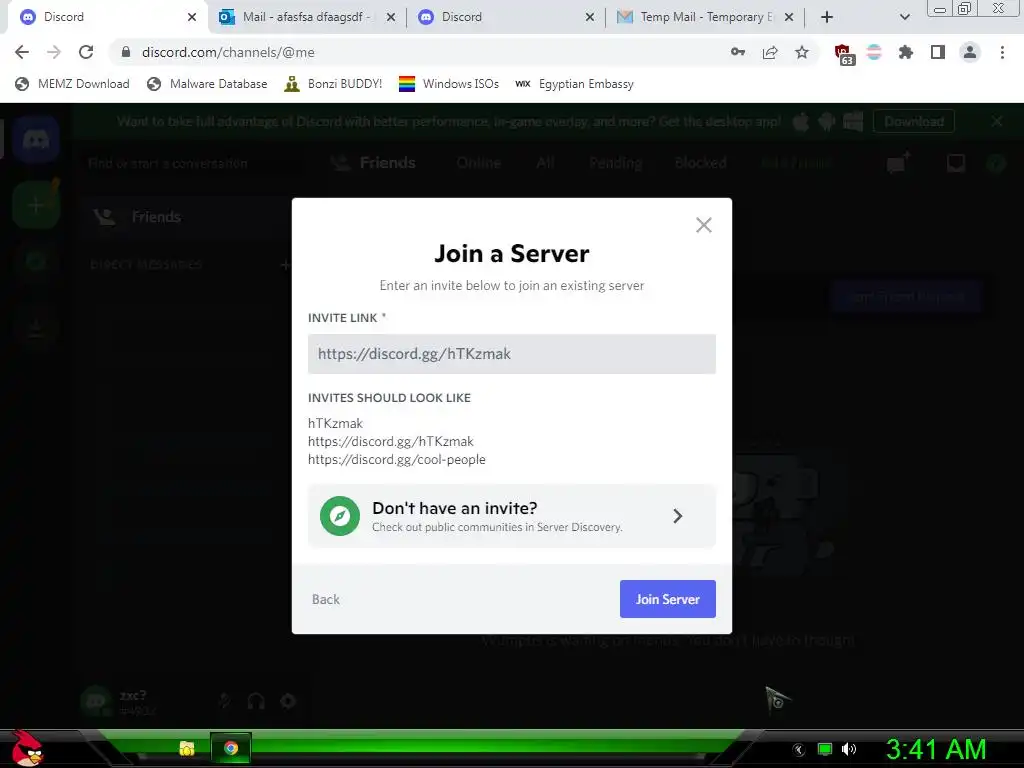Open Chrome extensions puzzle icon
1024x768 pixels.
click(x=906, y=52)
